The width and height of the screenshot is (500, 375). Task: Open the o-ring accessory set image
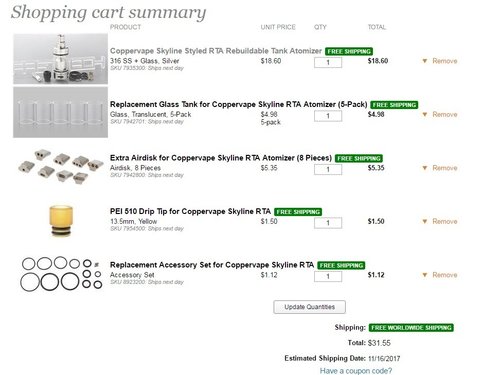tap(61, 274)
